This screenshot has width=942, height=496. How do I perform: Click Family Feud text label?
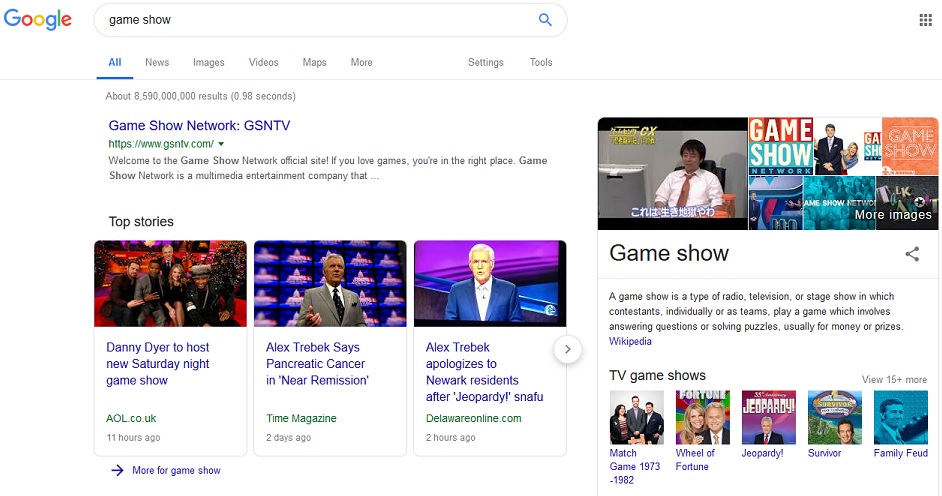pyautogui.click(x=901, y=453)
